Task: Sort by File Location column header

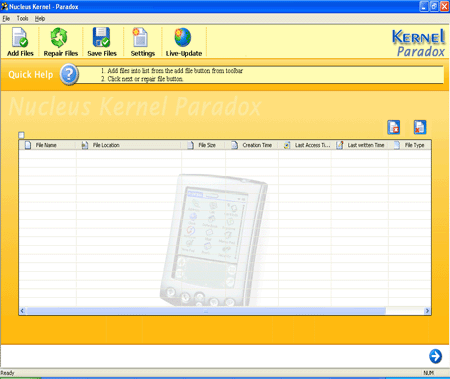Action: pos(129,145)
